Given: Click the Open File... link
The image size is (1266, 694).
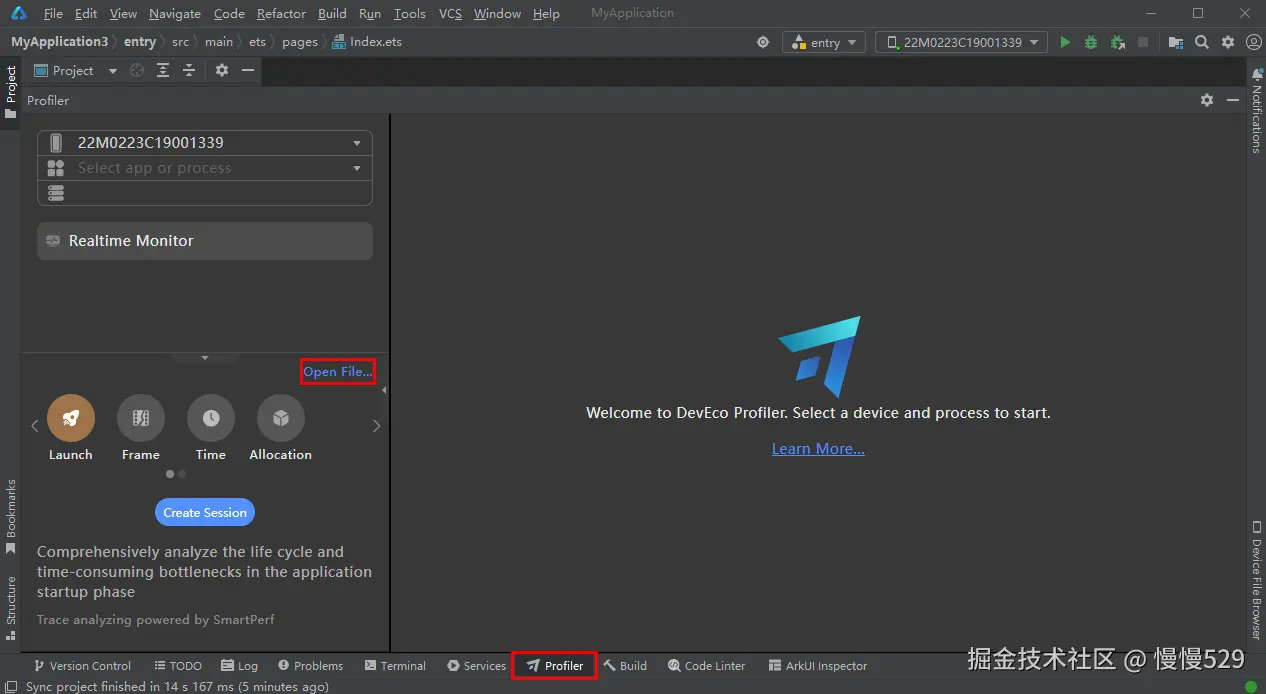Looking at the screenshot, I should (x=338, y=371).
